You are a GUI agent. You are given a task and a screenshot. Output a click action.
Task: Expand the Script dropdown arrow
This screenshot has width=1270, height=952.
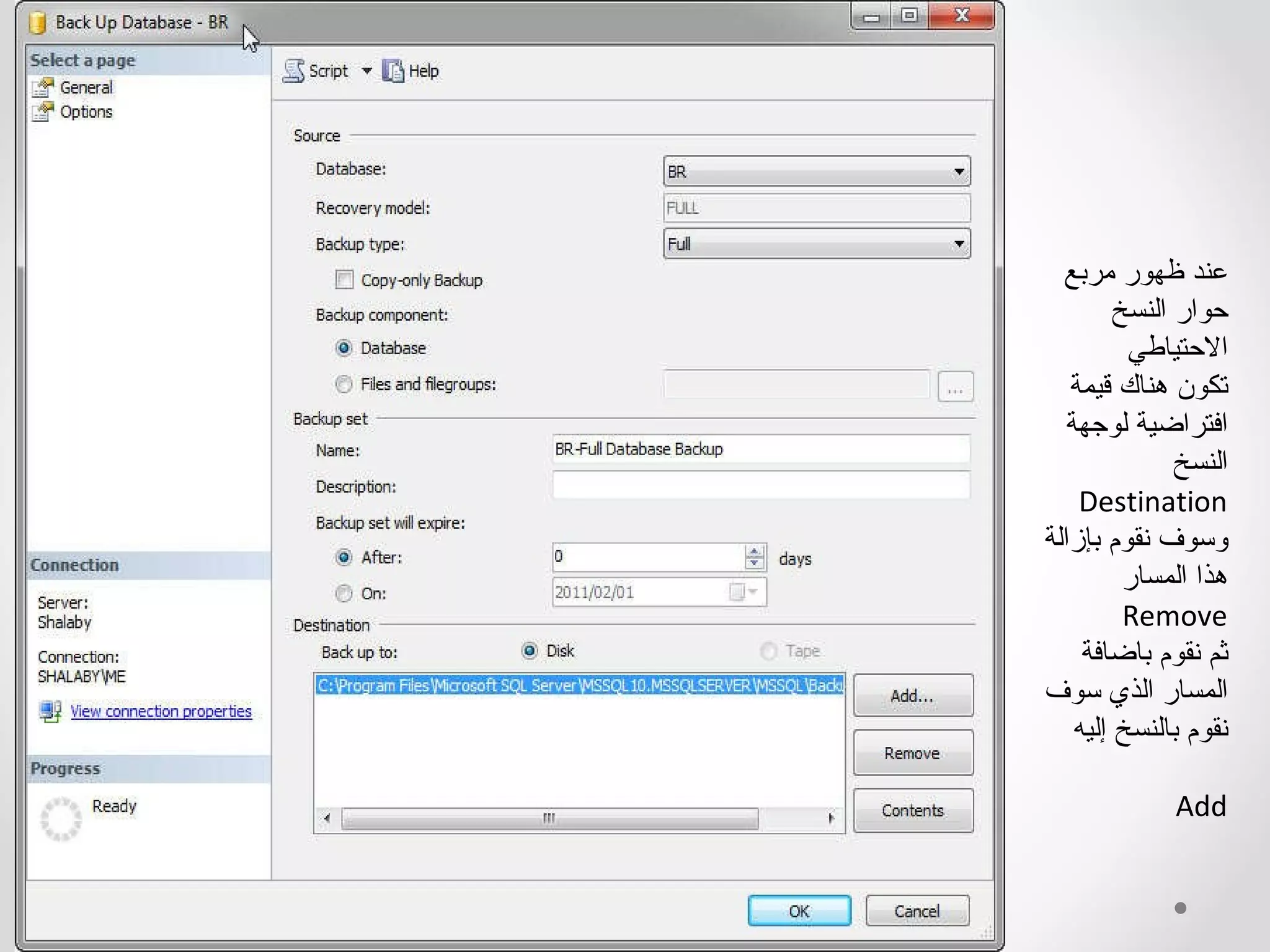(367, 71)
